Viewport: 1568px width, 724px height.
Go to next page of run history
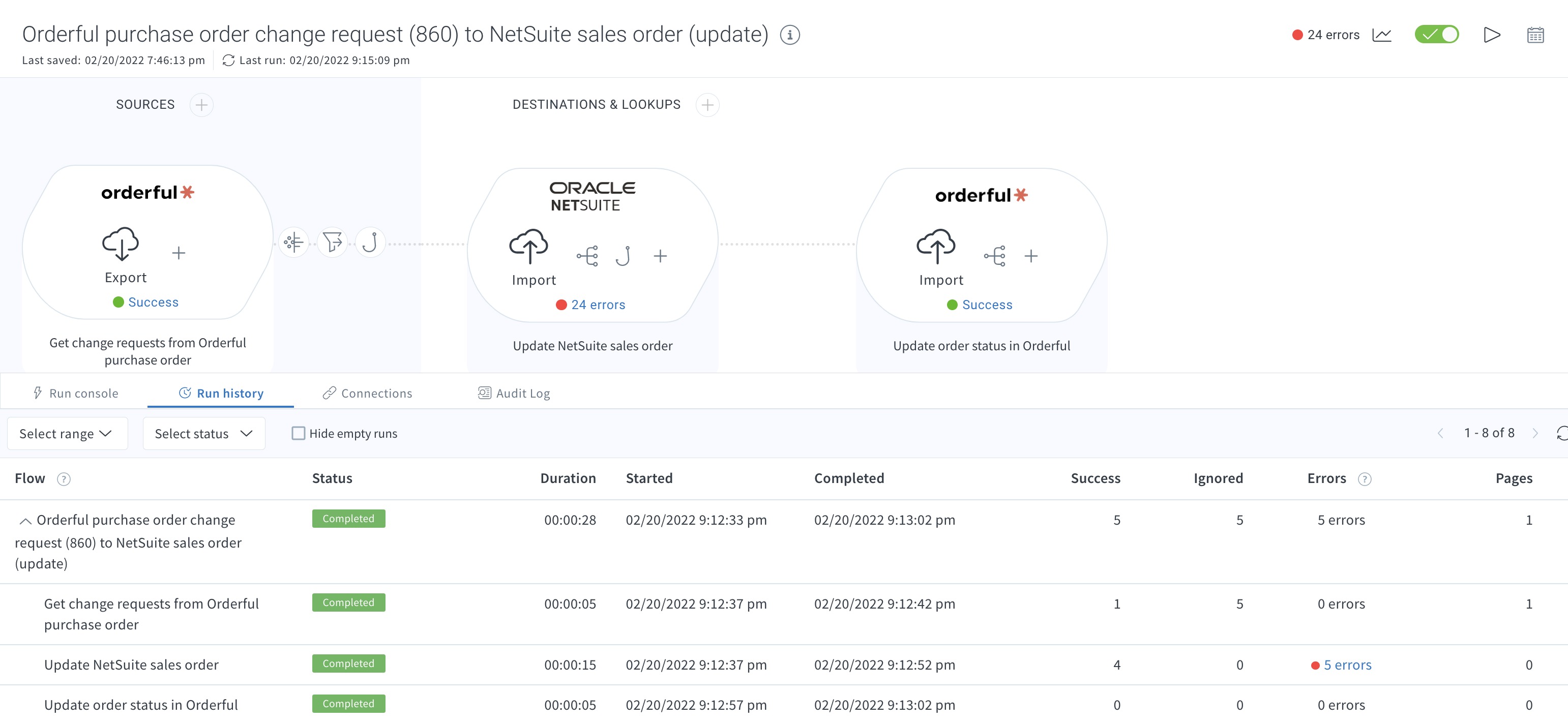tap(1535, 433)
